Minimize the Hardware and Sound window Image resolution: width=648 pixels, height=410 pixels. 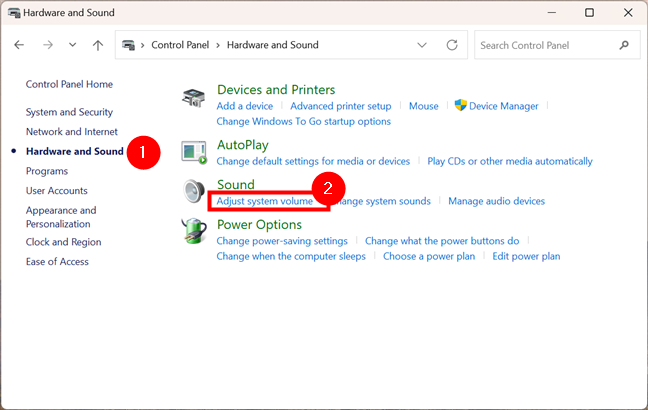[x=551, y=12]
